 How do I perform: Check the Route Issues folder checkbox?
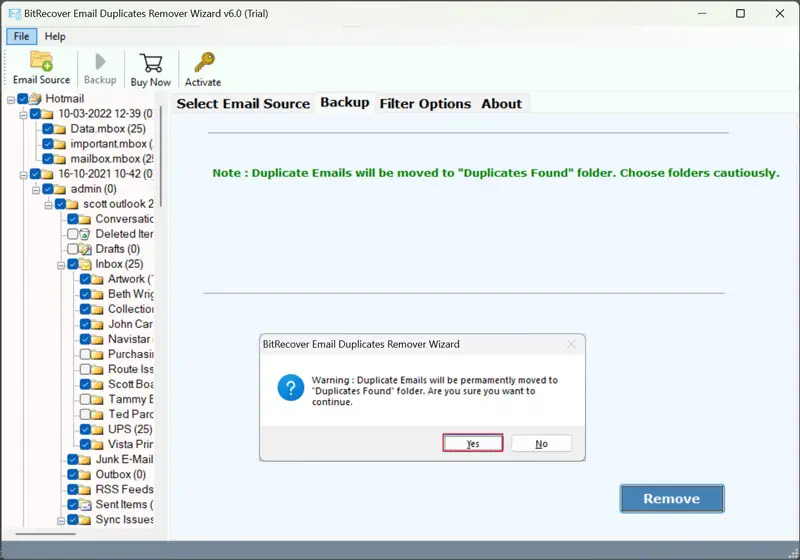pos(85,369)
